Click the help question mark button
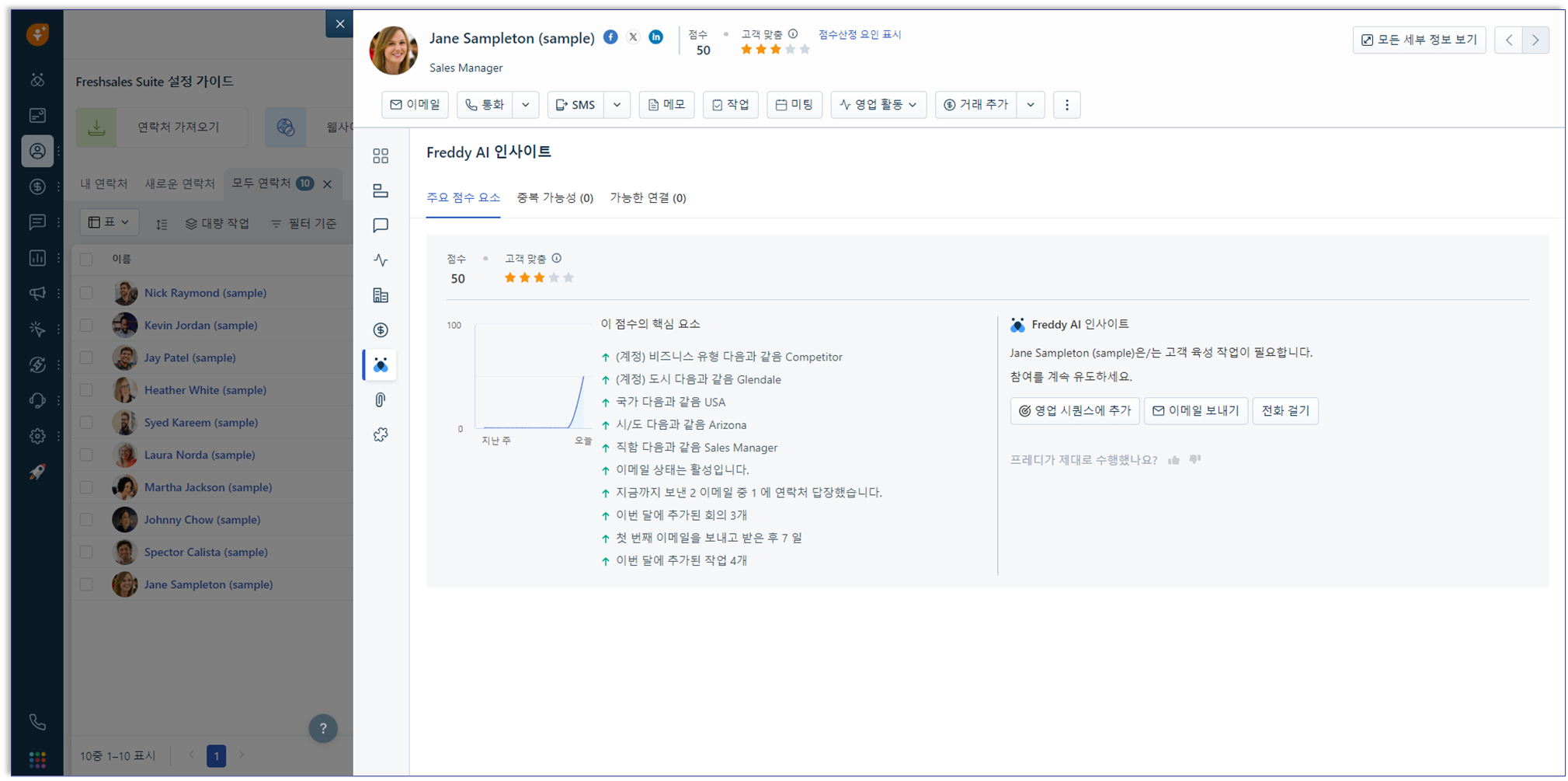 click(323, 728)
